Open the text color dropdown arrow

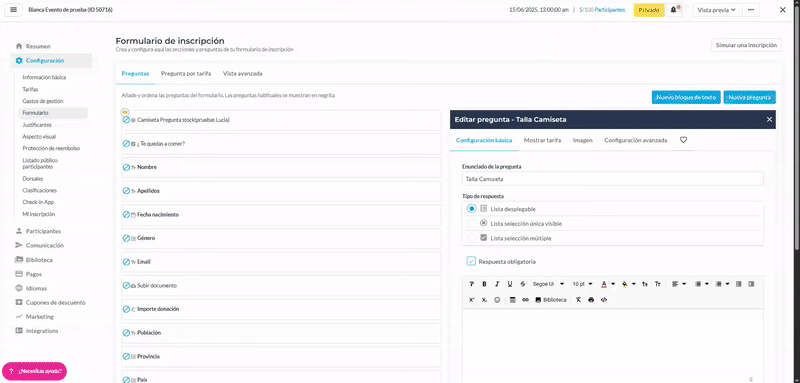(613, 284)
